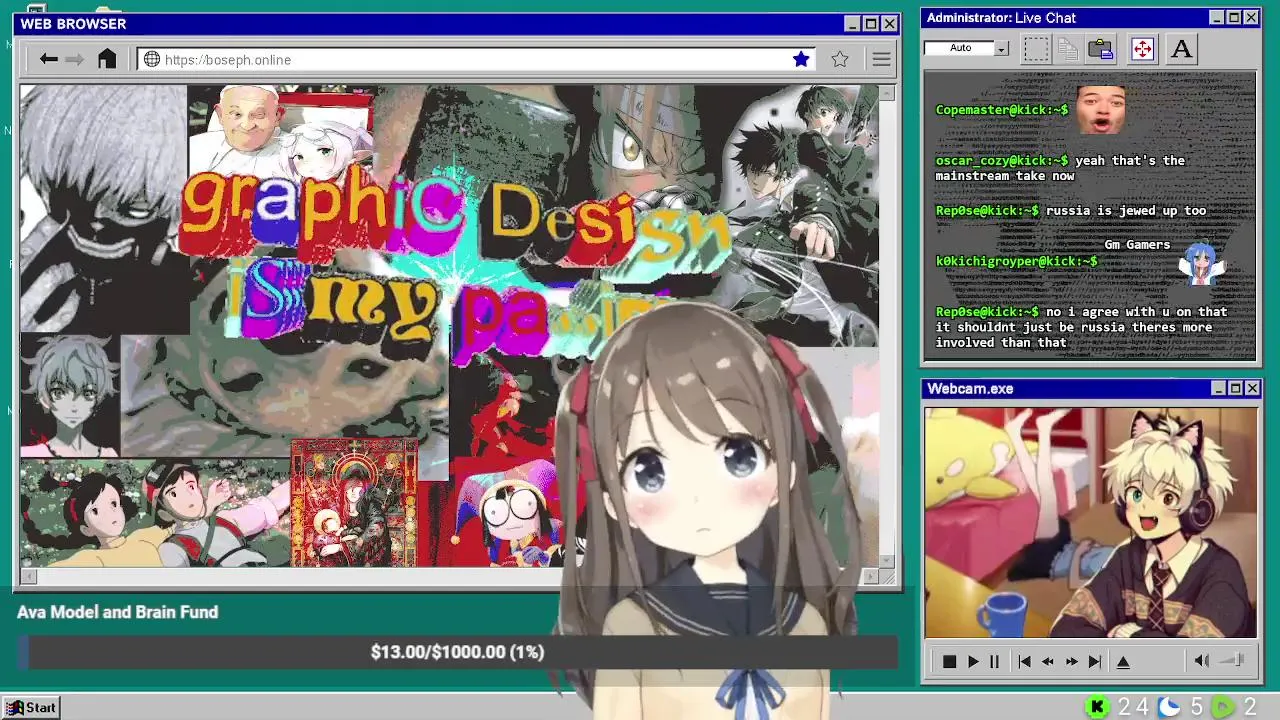
Task: Open the Start menu
Action: pos(31,707)
